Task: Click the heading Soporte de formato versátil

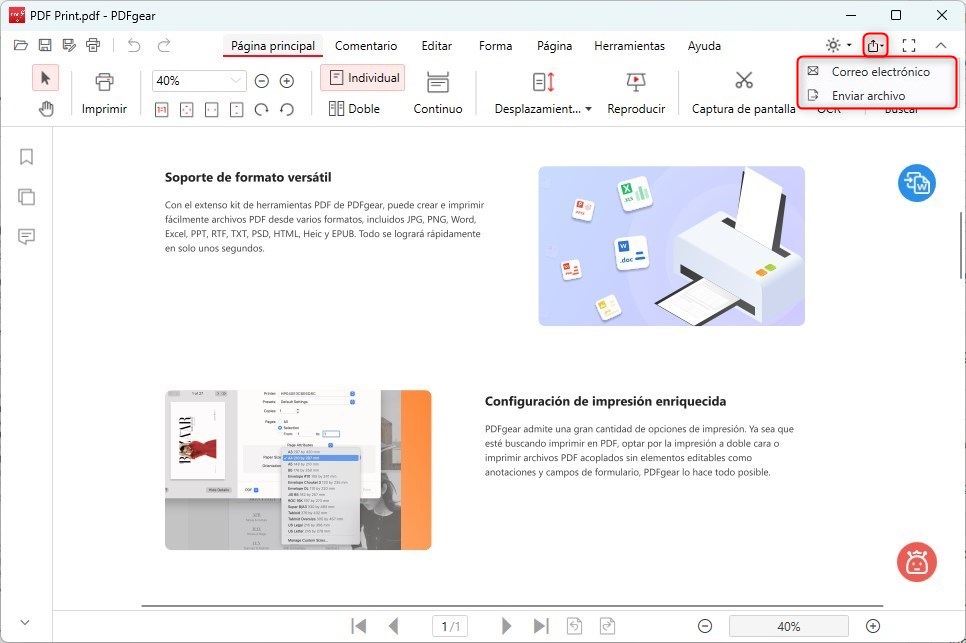Action: click(x=248, y=177)
